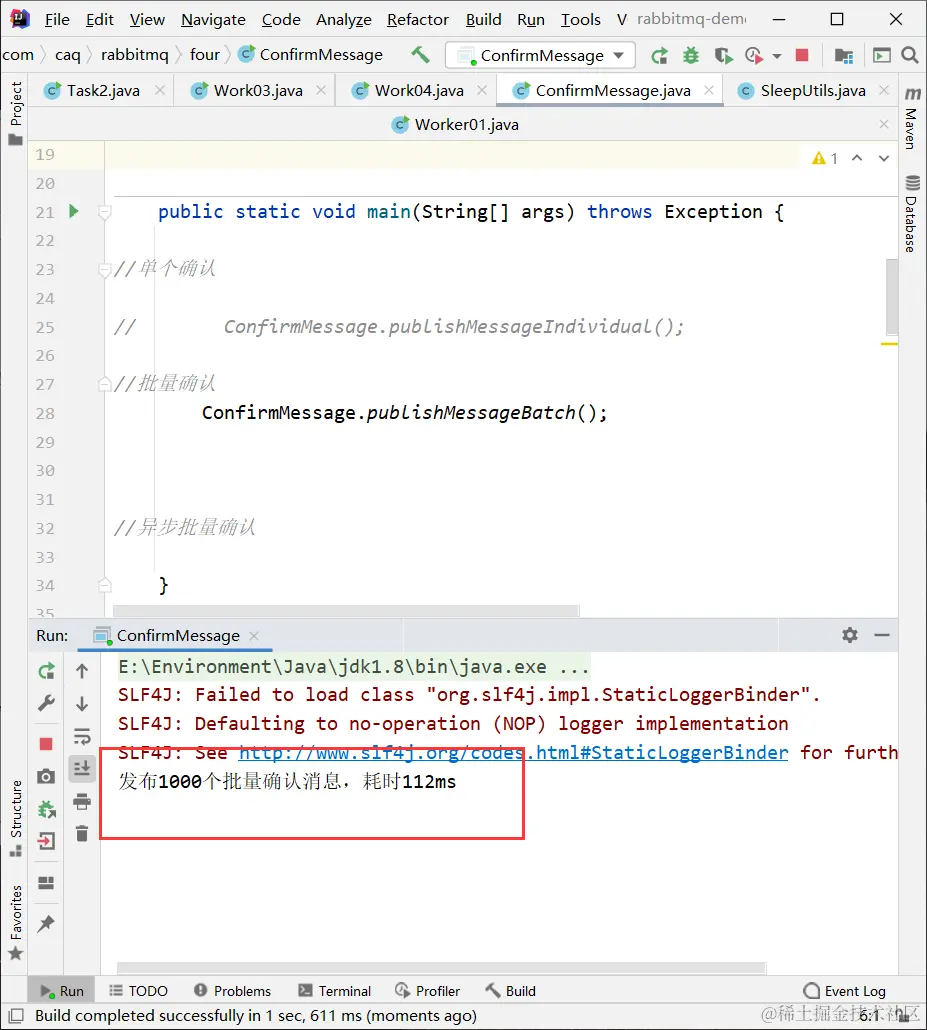Open the Problems tool window

point(233,991)
